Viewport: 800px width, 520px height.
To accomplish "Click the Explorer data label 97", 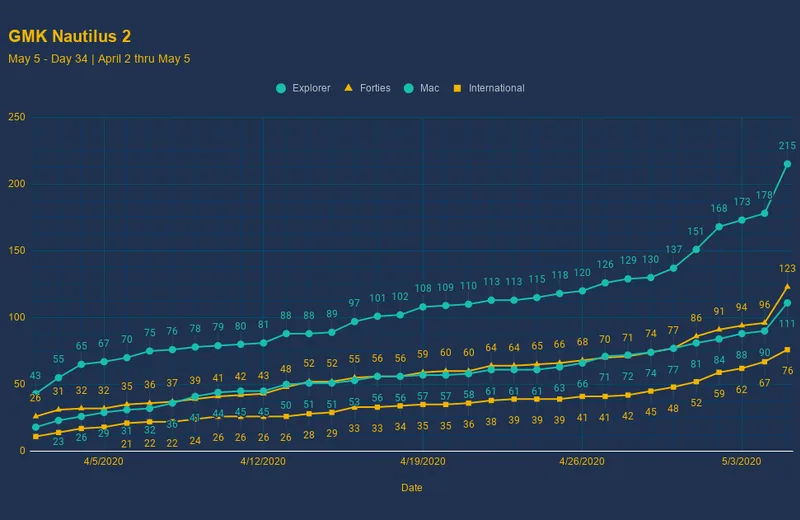I will [354, 303].
